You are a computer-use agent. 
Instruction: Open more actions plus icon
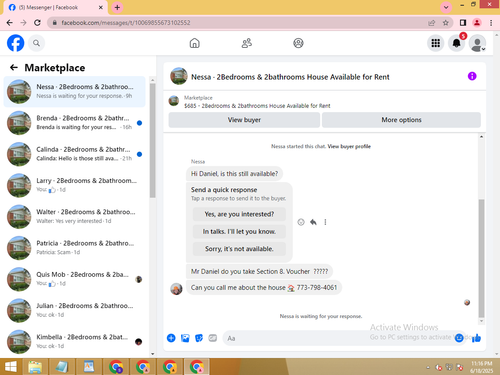click(171, 338)
